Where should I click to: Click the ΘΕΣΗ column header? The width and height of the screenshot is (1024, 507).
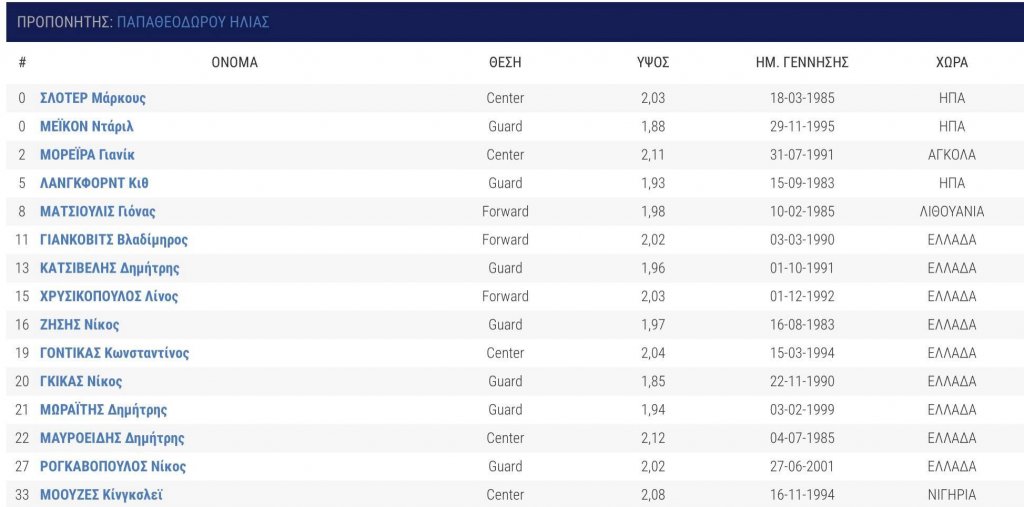pyautogui.click(x=505, y=63)
